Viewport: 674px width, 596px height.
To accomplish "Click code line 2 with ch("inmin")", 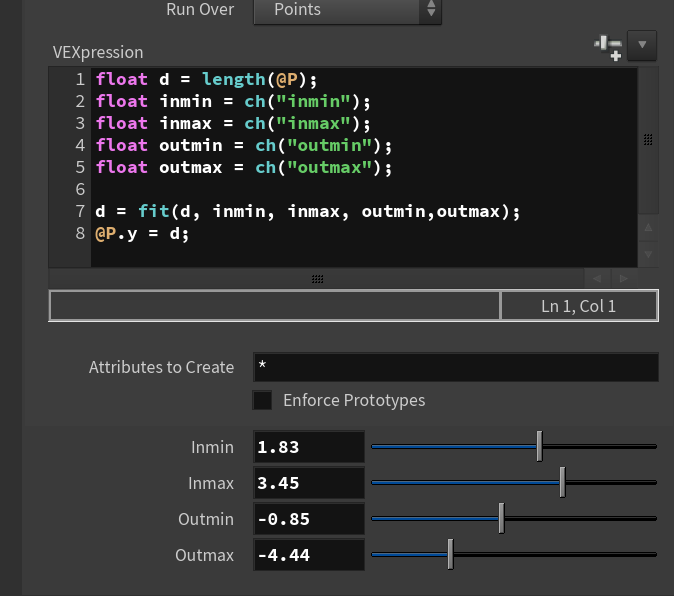I will point(233,101).
